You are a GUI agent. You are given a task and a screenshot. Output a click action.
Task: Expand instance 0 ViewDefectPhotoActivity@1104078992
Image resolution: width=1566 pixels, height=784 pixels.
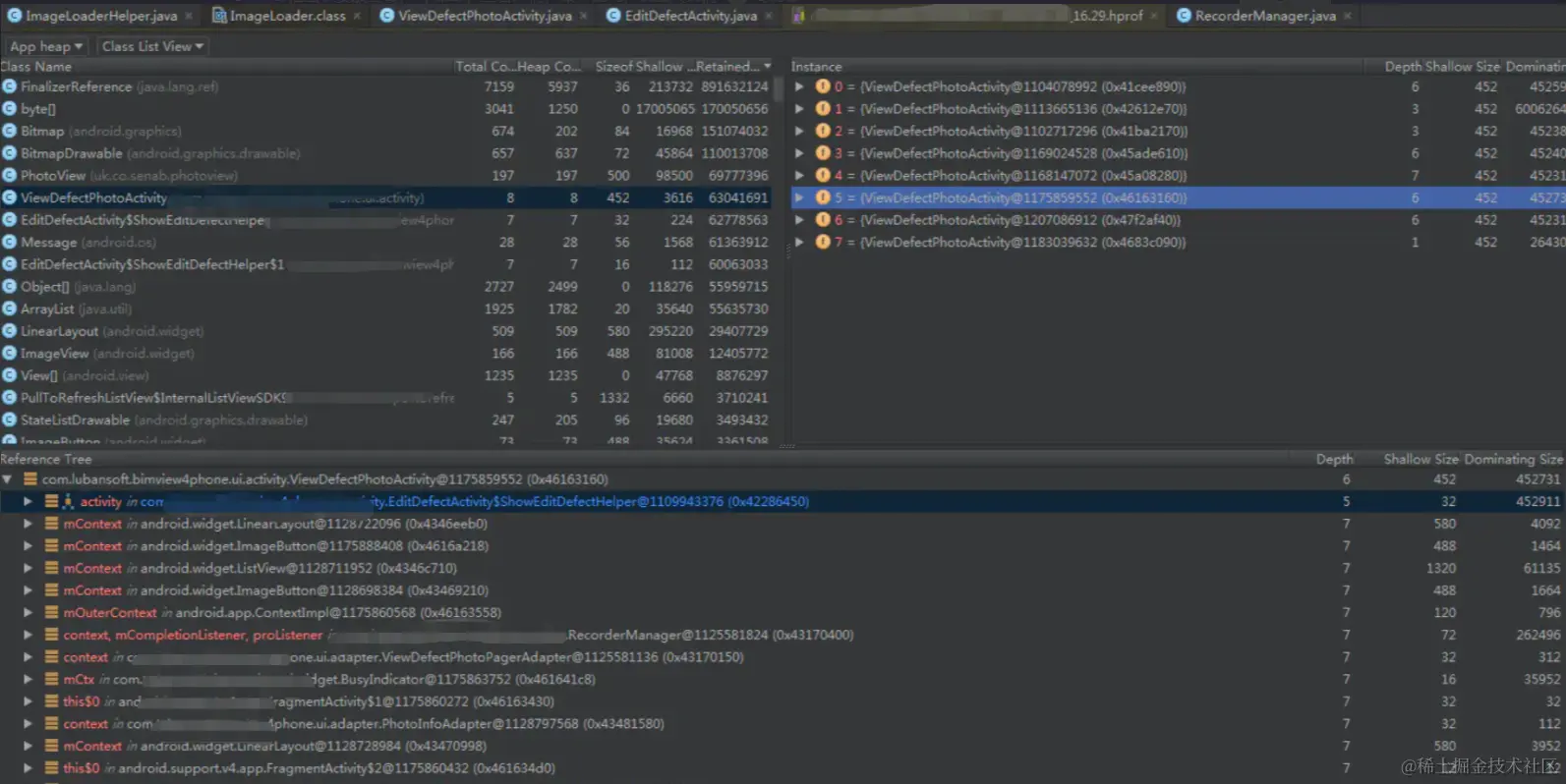(799, 86)
